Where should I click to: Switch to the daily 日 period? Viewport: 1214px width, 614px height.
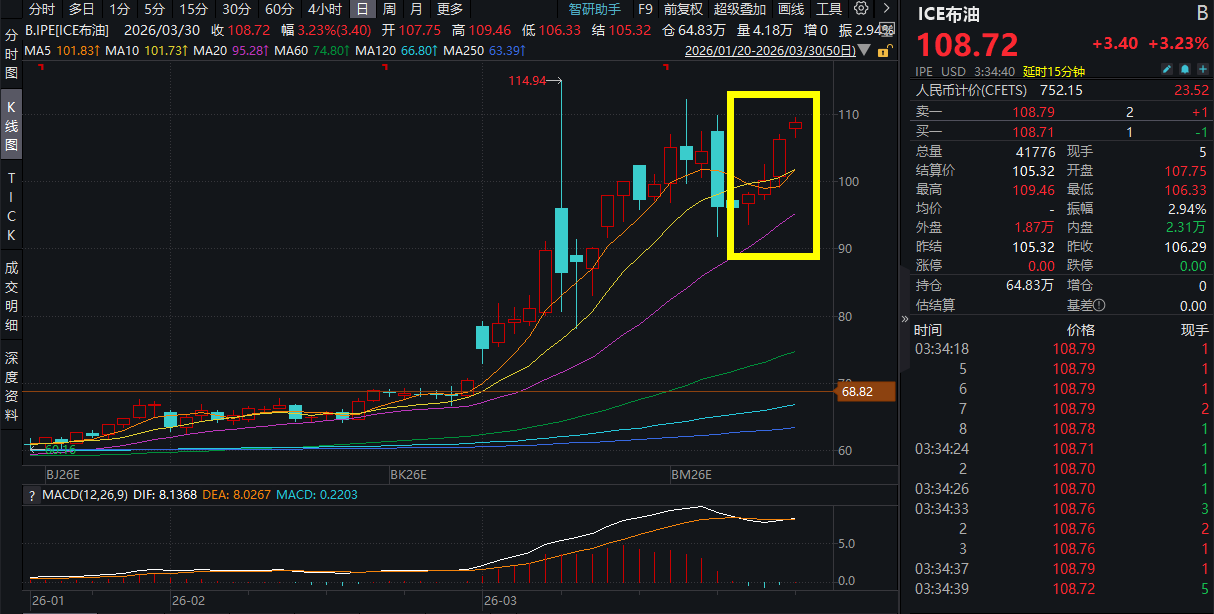click(x=361, y=9)
